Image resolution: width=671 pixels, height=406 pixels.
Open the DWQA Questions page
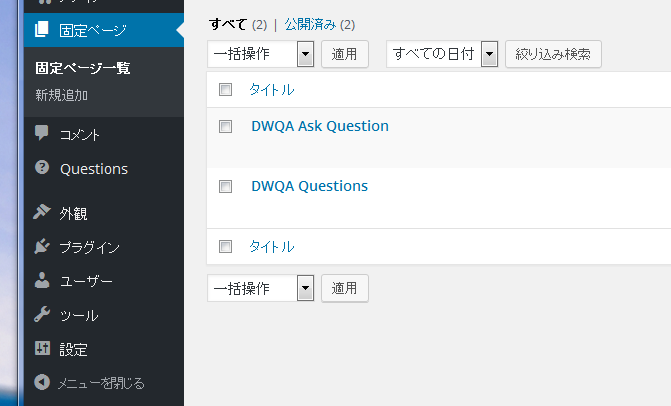pyautogui.click(x=309, y=186)
